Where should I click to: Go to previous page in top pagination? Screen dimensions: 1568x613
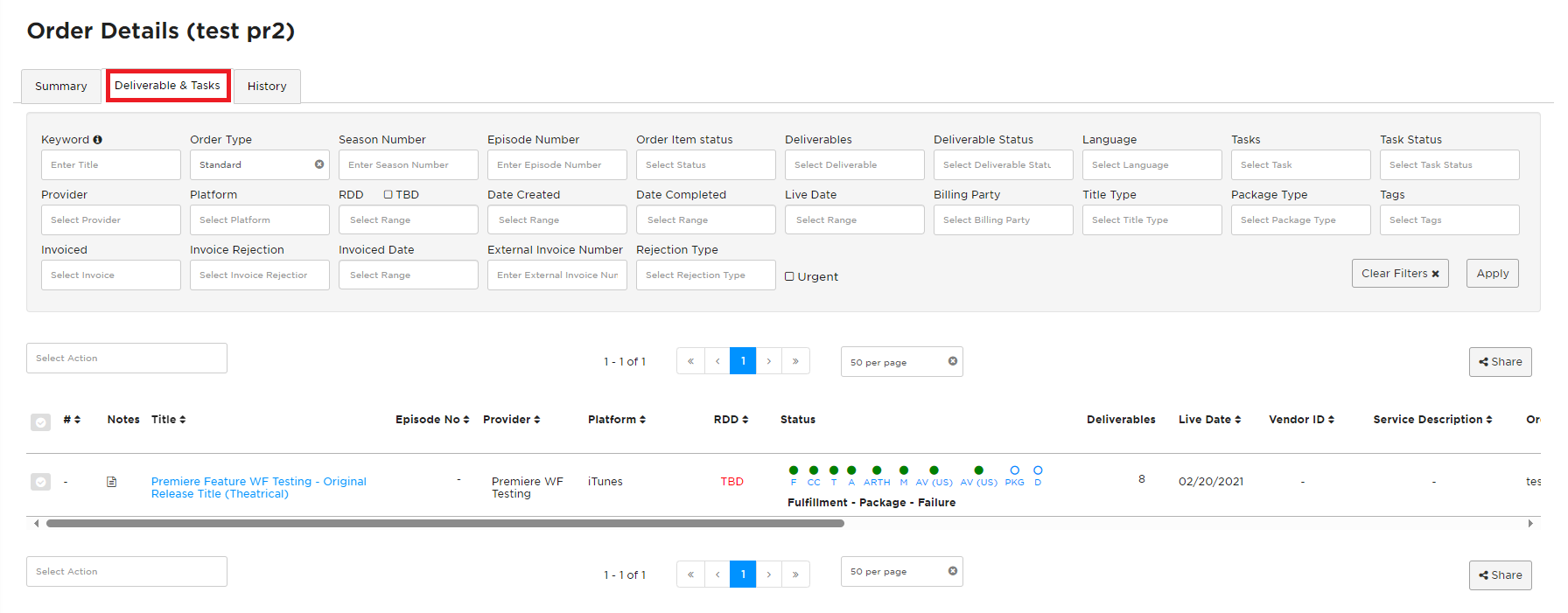coord(717,361)
